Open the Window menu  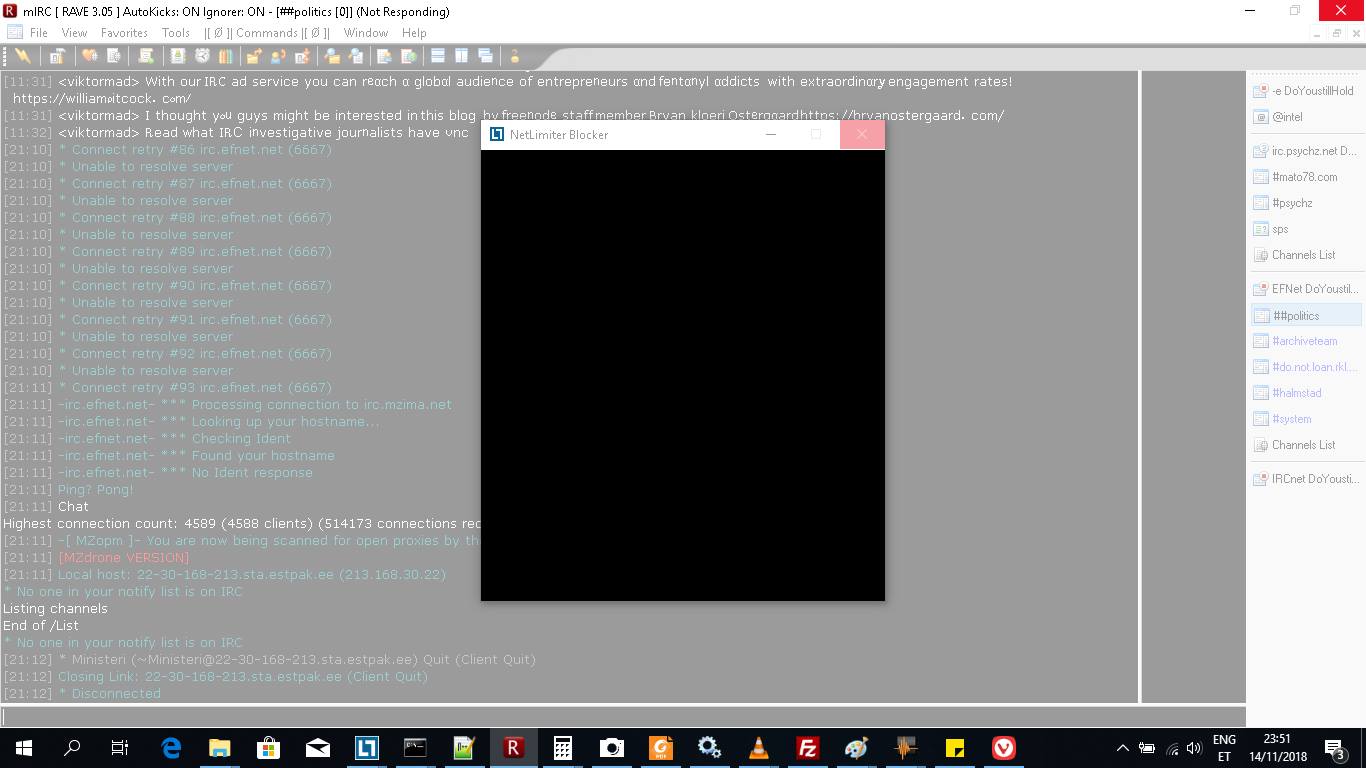[x=366, y=33]
